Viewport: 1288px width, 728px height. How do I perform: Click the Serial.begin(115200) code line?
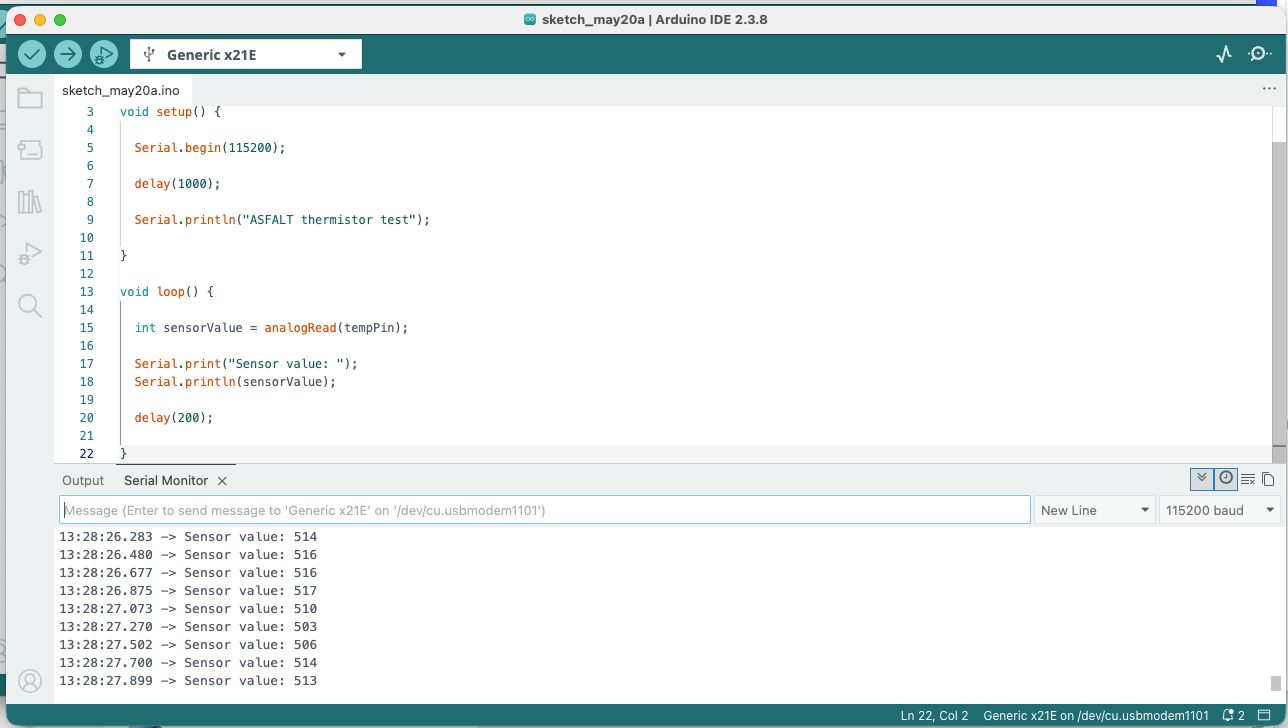pos(210,148)
